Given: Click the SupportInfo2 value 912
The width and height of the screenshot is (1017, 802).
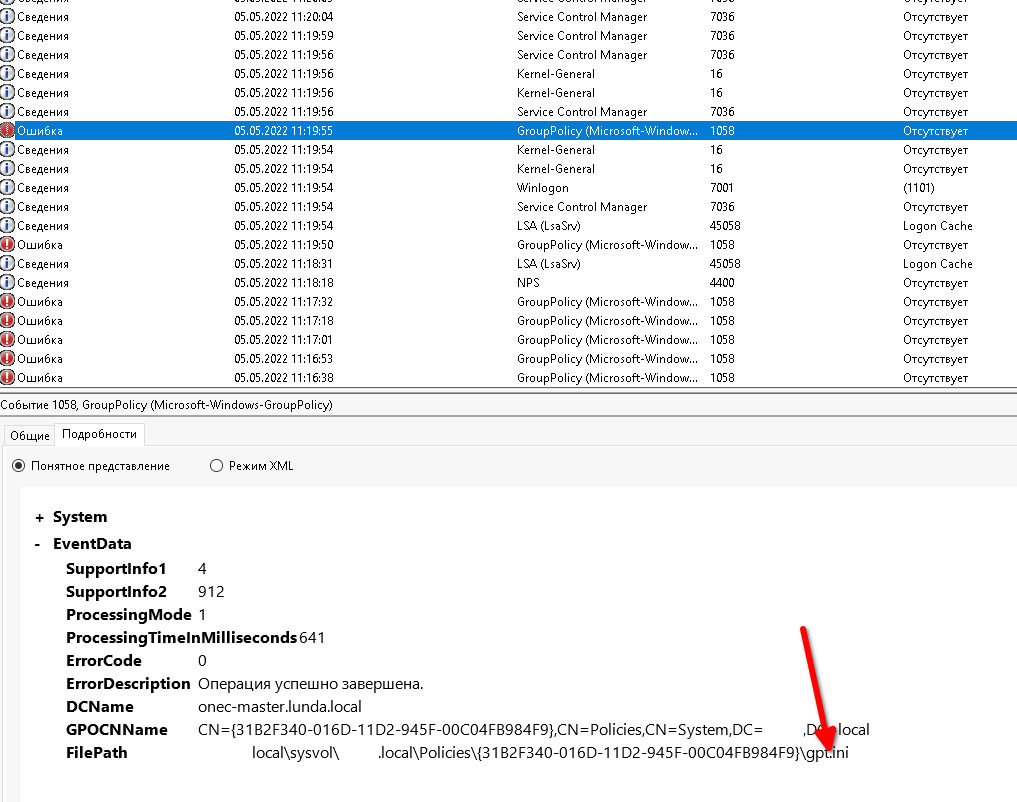Looking at the screenshot, I should coord(211,592).
